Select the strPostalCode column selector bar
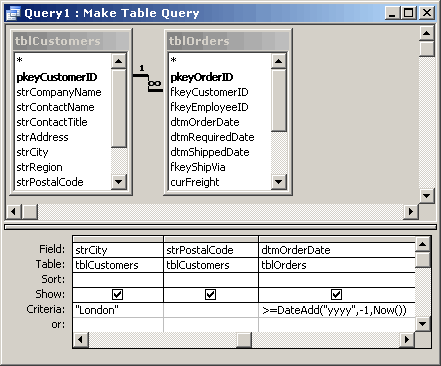The height and width of the screenshot is (366, 441). tap(211, 239)
